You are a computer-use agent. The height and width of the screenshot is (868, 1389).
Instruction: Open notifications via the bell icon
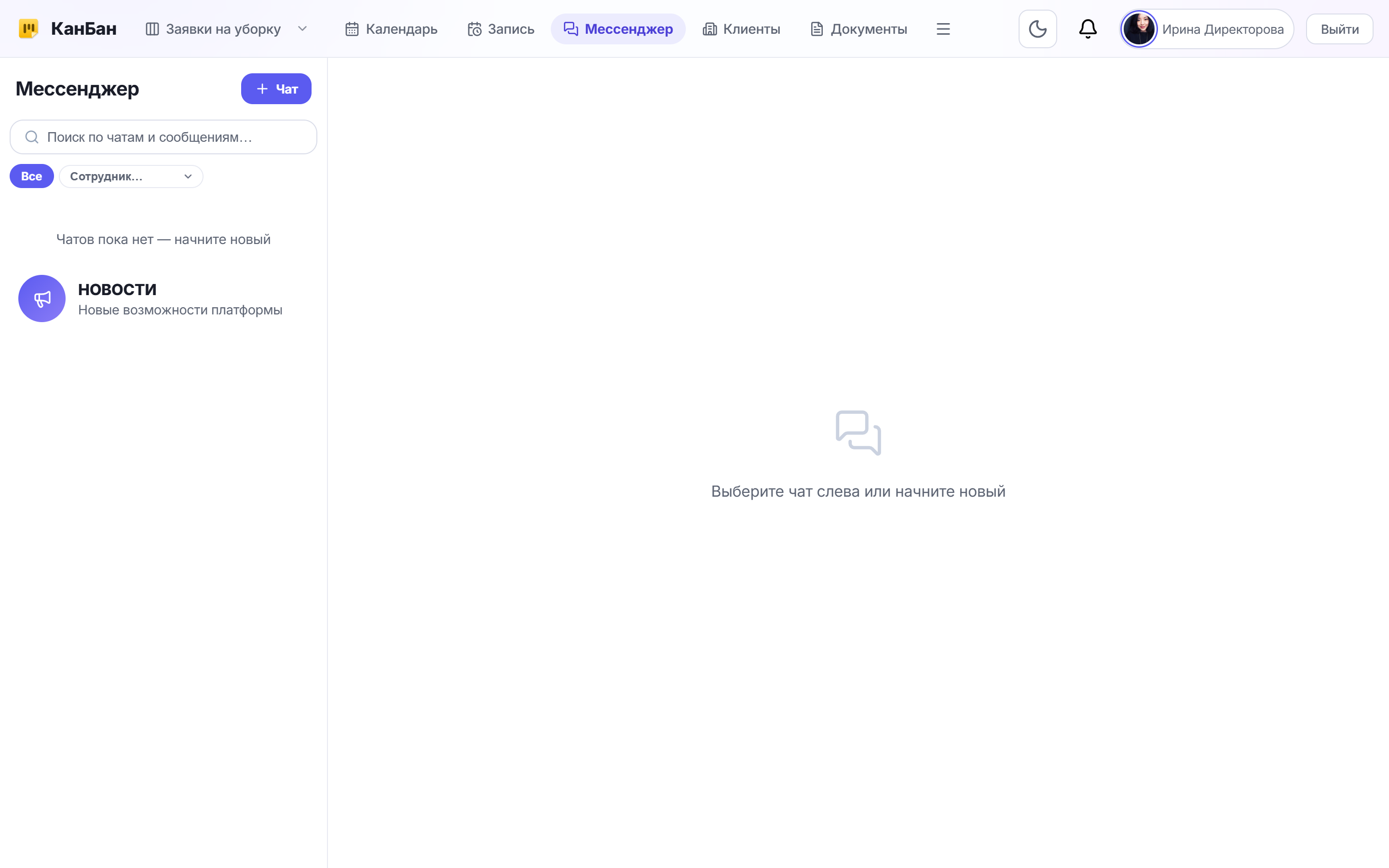point(1088,29)
